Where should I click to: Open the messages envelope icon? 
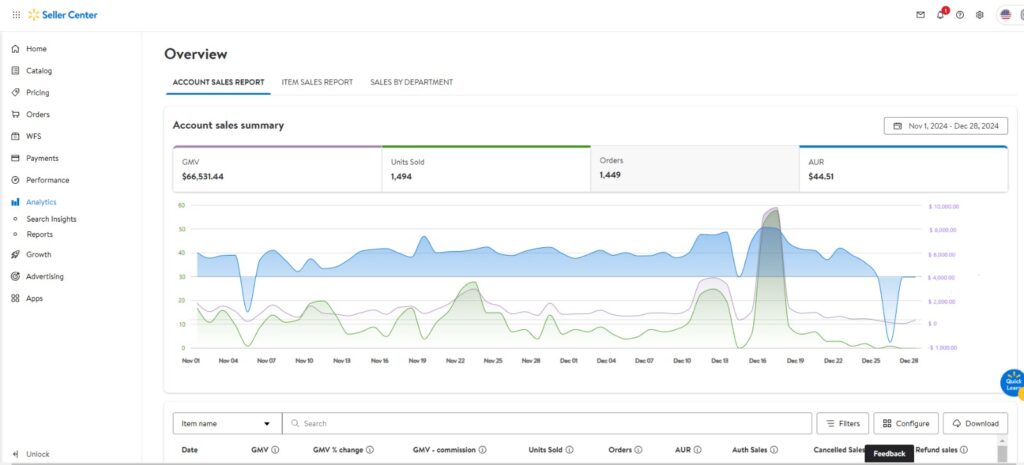pos(920,15)
